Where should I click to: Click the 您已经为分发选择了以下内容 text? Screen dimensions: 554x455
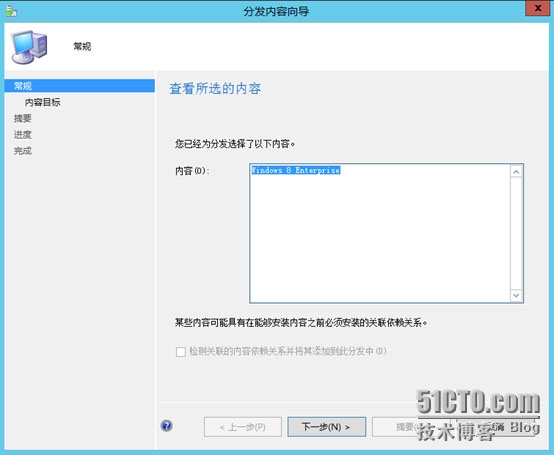(x=235, y=144)
